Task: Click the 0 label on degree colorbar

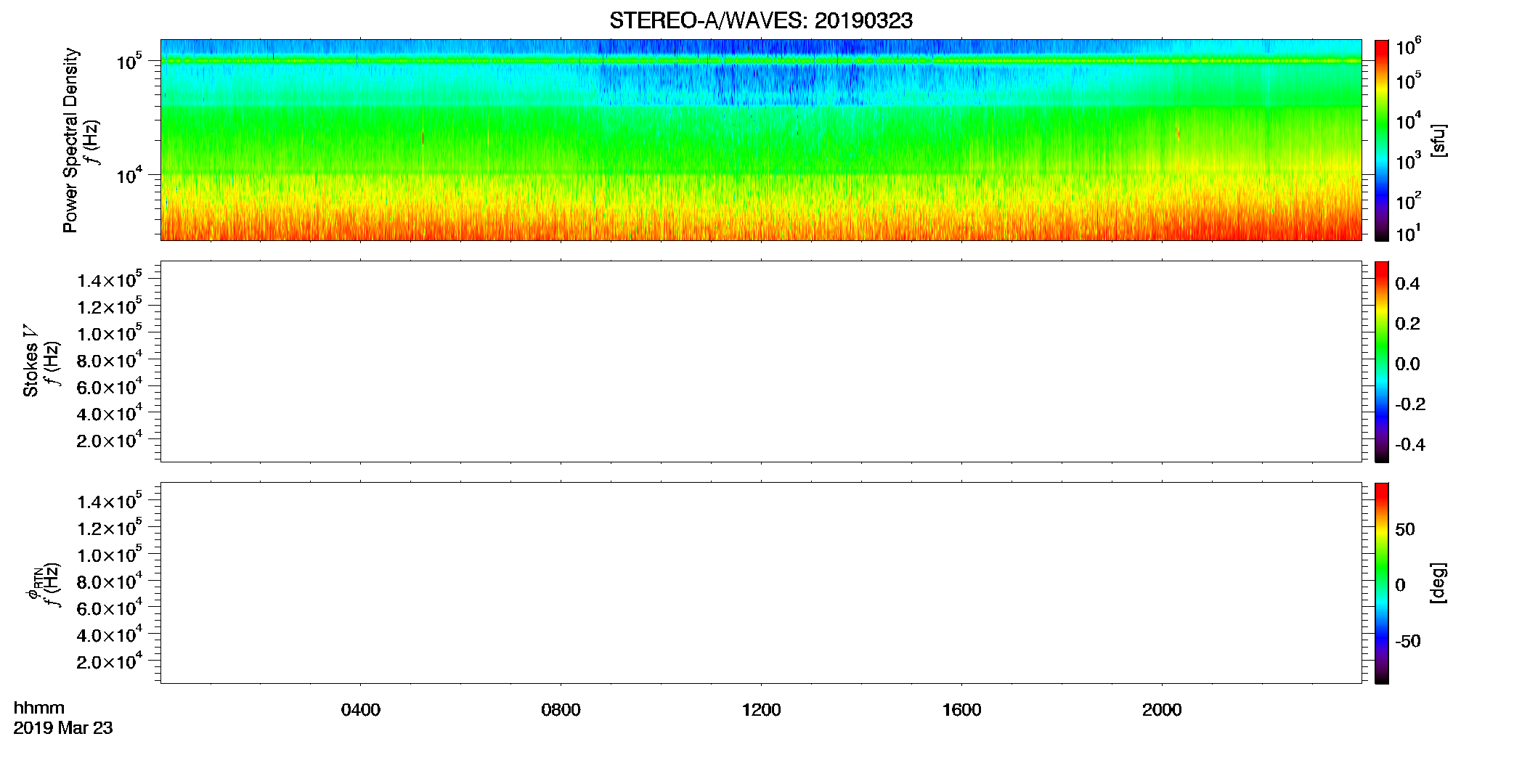Action: coord(1401,585)
